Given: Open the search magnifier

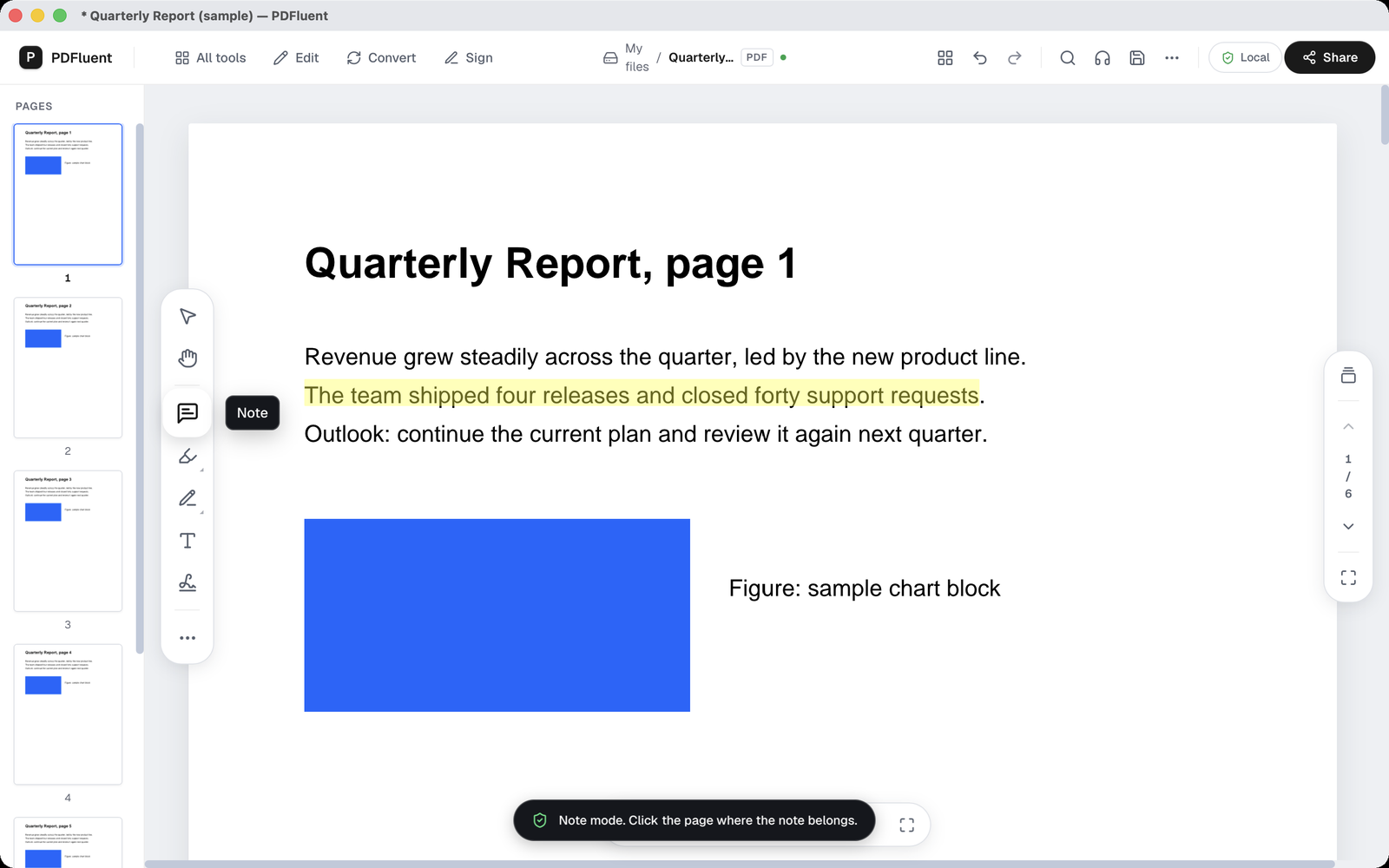Looking at the screenshot, I should point(1068,57).
